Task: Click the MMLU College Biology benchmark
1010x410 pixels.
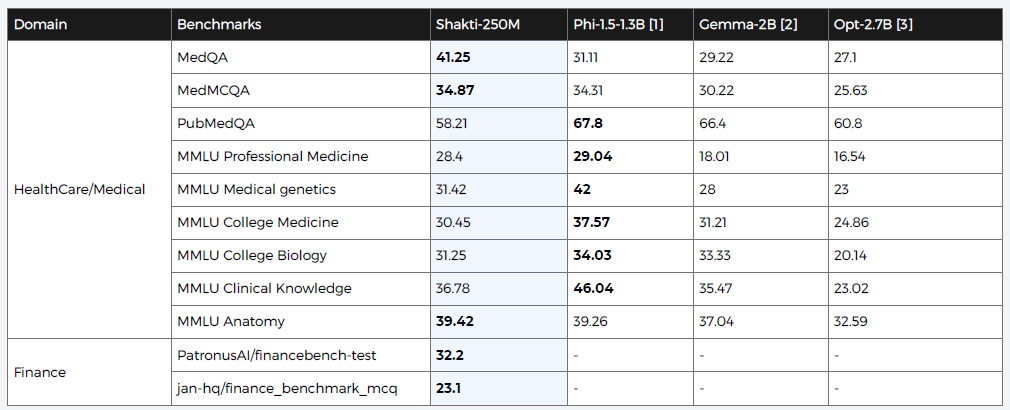Action: pyautogui.click(x=251, y=255)
